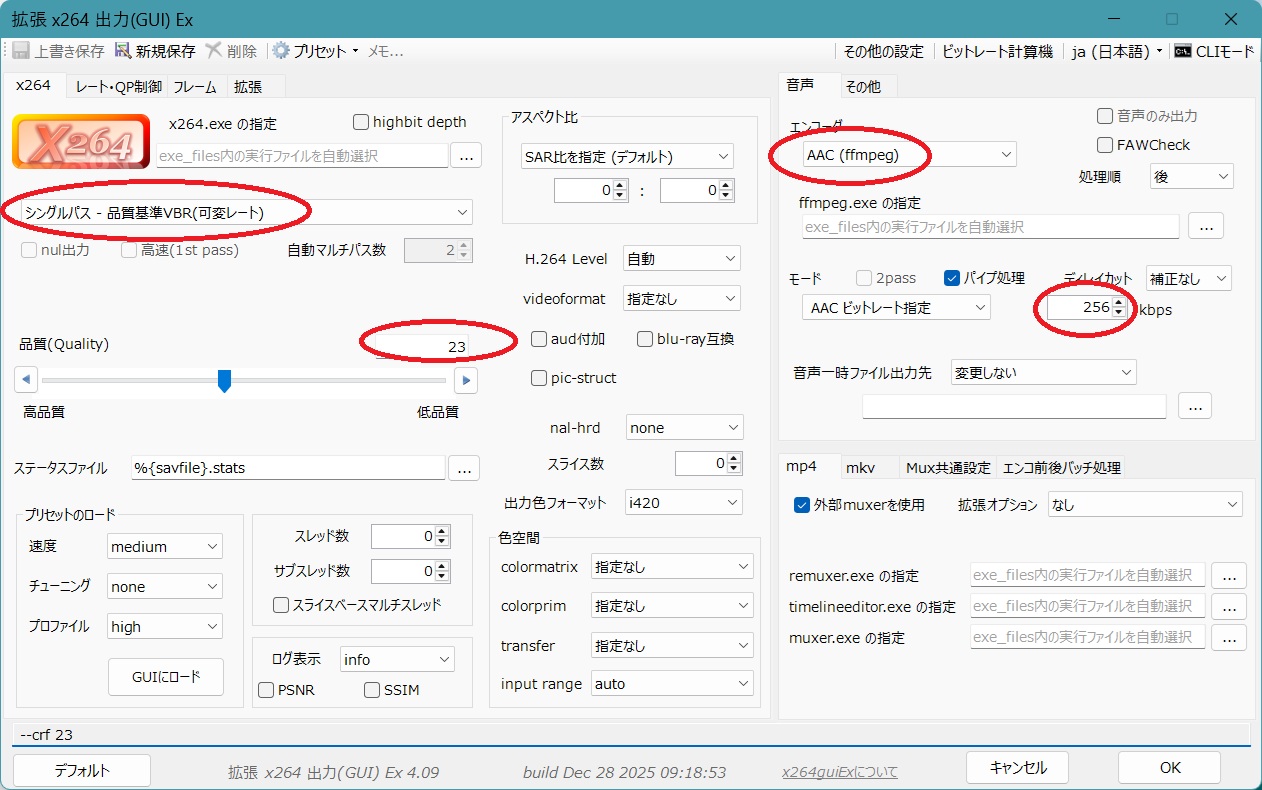Enable the highbit depth checkbox
This screenshot has height=790, width=1262.
point(361,122)
